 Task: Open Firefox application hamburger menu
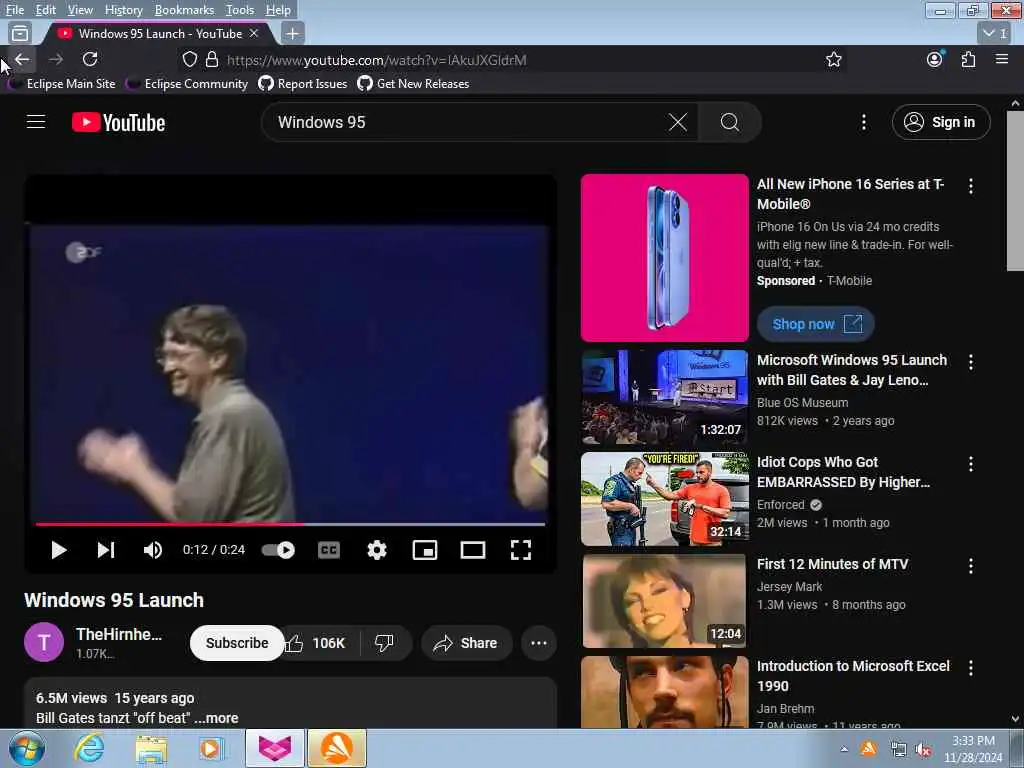point(1002,59)
